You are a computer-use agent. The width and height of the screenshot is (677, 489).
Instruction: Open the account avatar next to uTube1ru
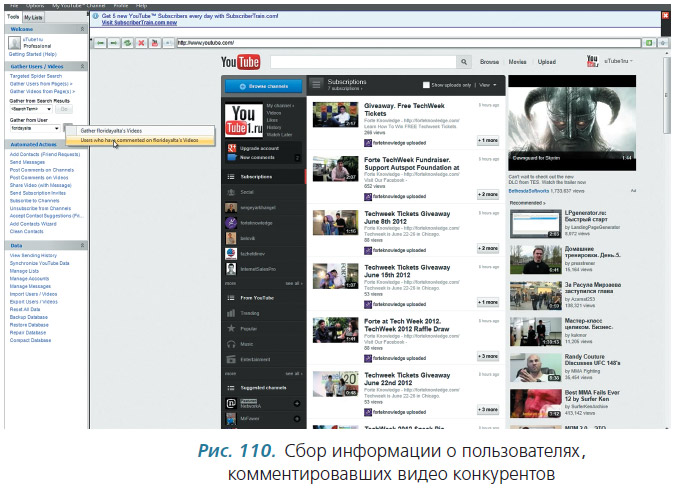point(592,61)
